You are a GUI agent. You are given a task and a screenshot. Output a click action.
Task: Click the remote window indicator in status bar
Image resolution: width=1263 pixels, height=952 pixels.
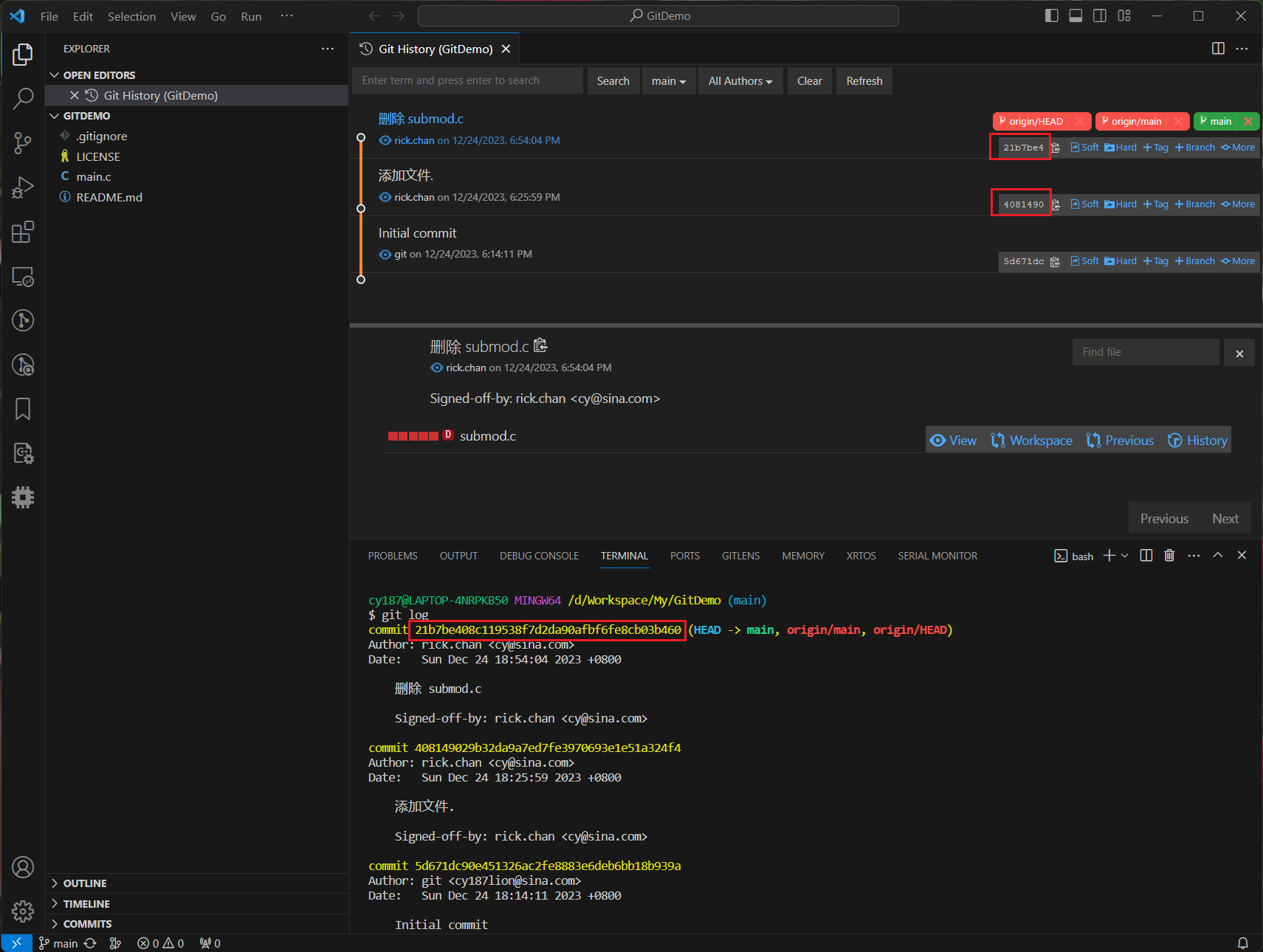16,943
